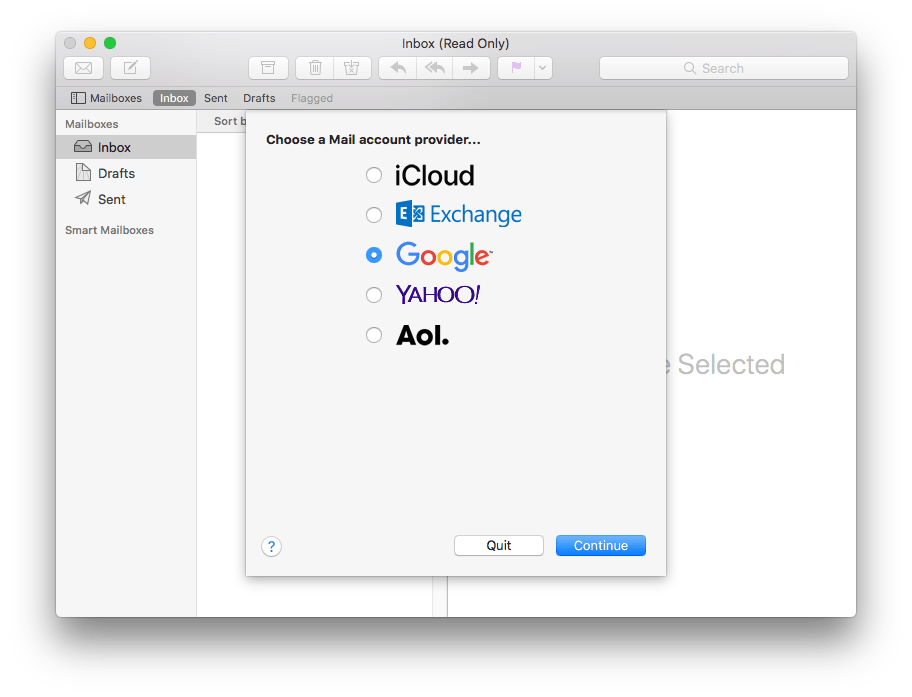Select the iCloud radio button
912x697 pixels.
pos(374,175)
